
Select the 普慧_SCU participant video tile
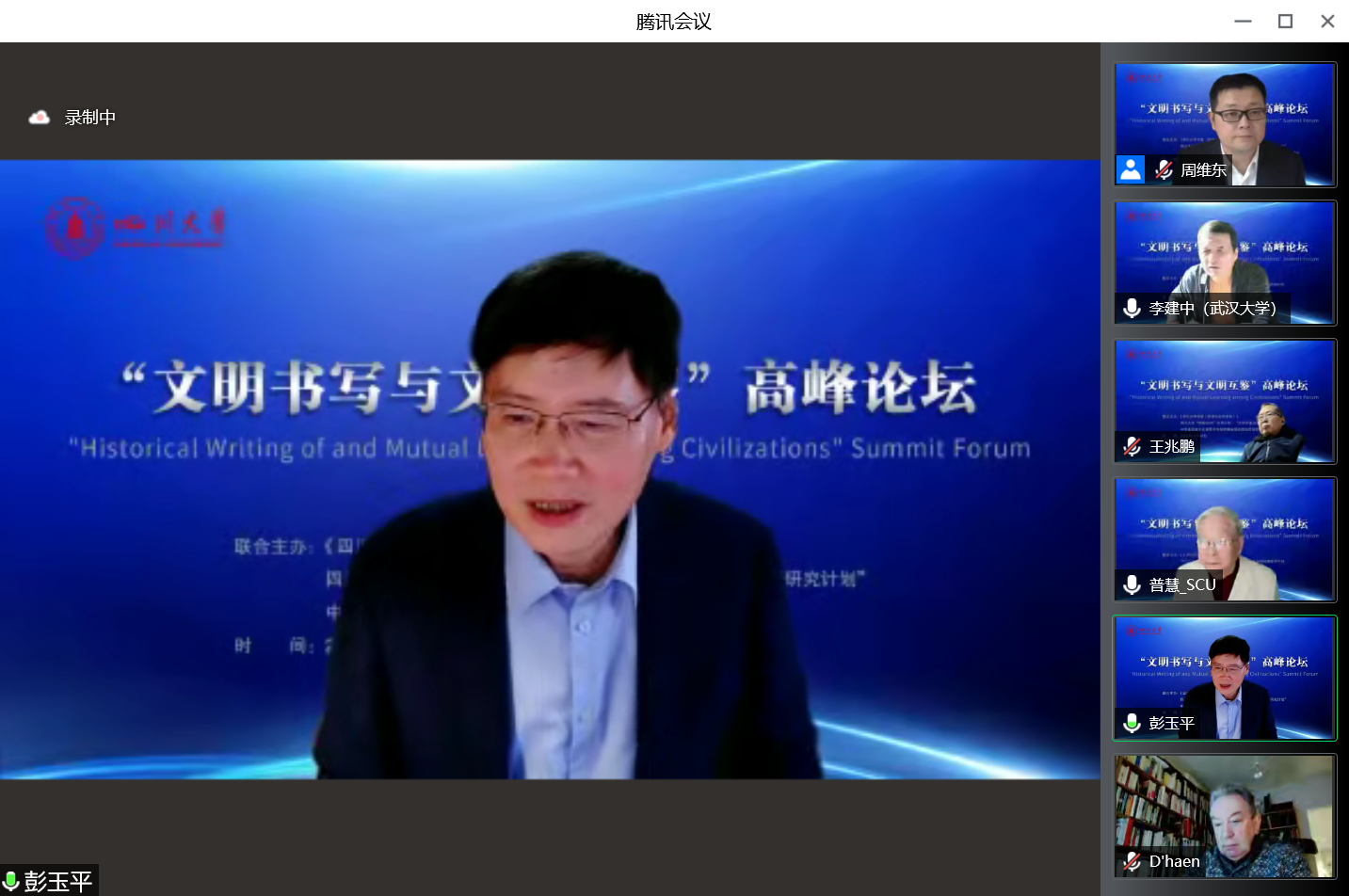click(x=1226, y=539)
